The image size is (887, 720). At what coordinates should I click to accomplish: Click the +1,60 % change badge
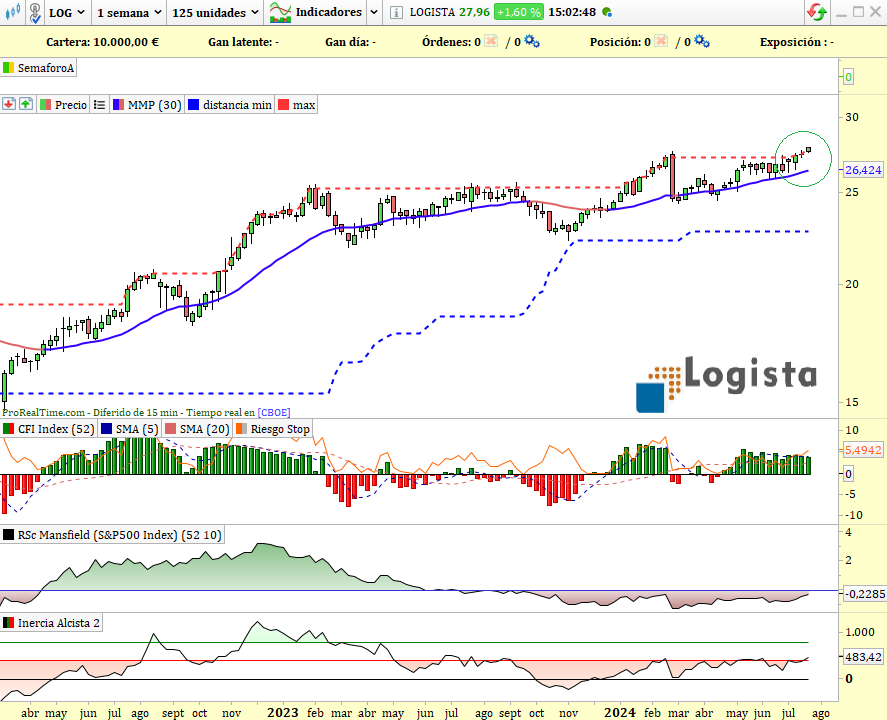[518, 12]
